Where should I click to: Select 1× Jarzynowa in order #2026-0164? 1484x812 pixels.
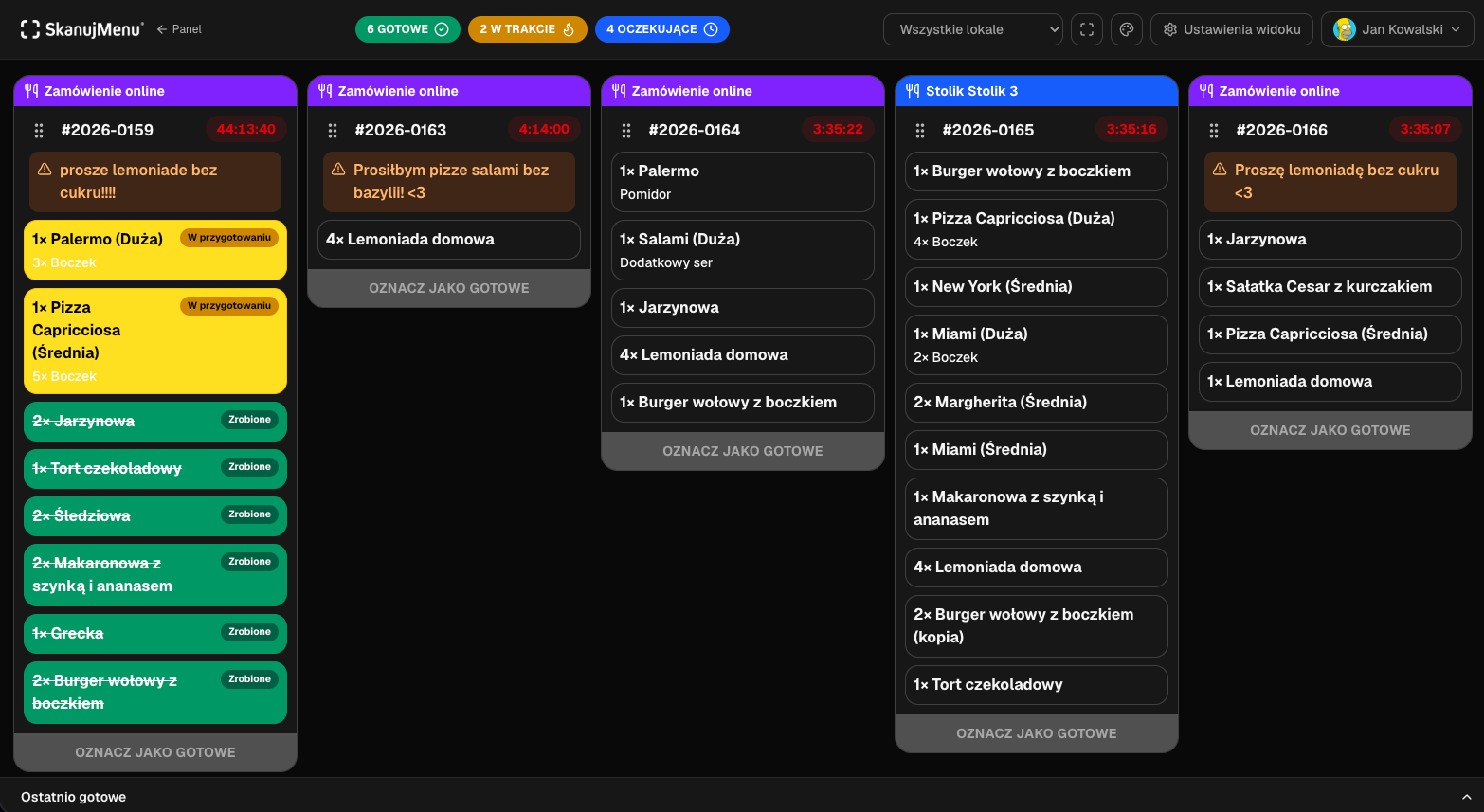click(743, 308)
